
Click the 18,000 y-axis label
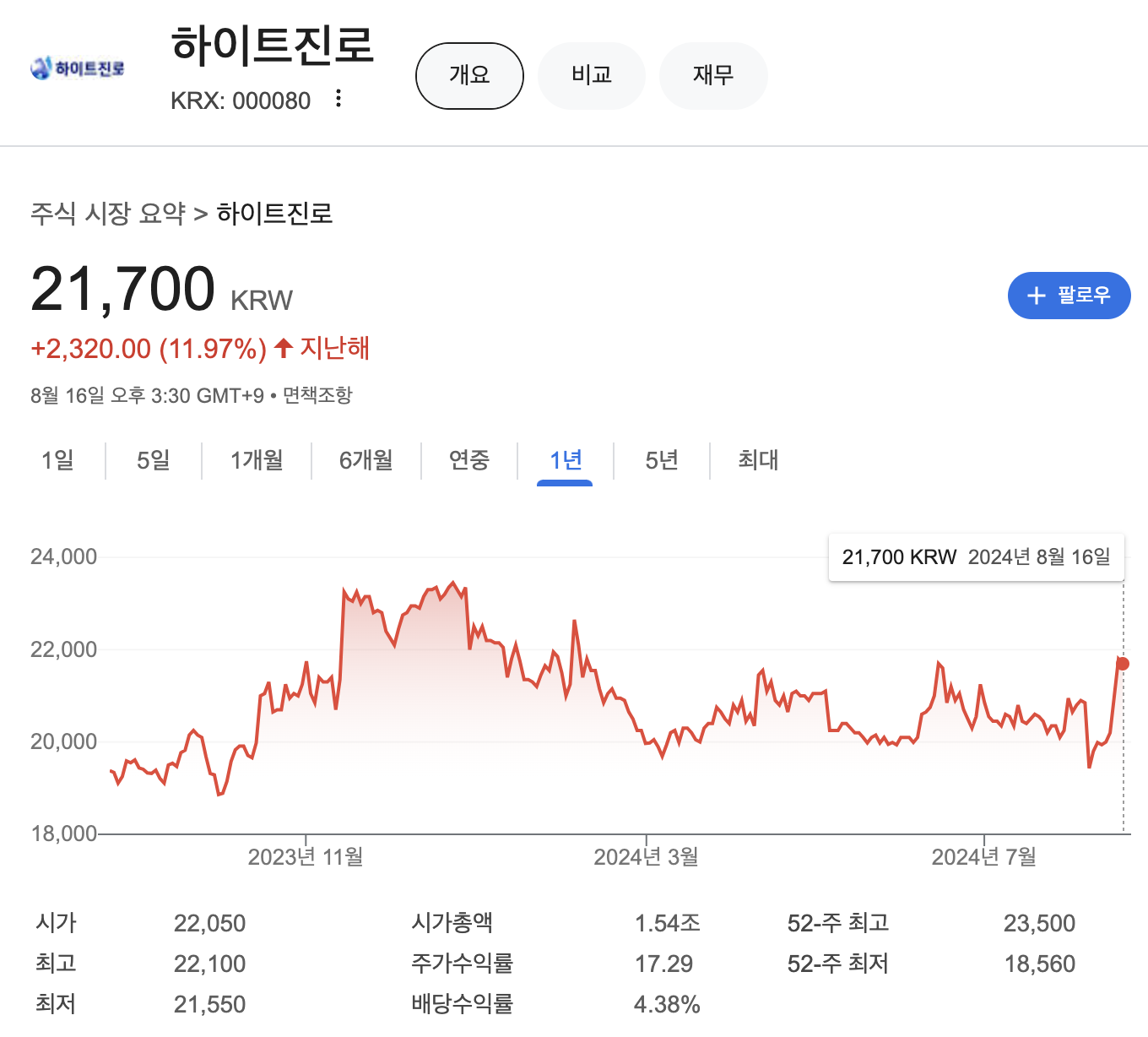[x=63, y=833]
